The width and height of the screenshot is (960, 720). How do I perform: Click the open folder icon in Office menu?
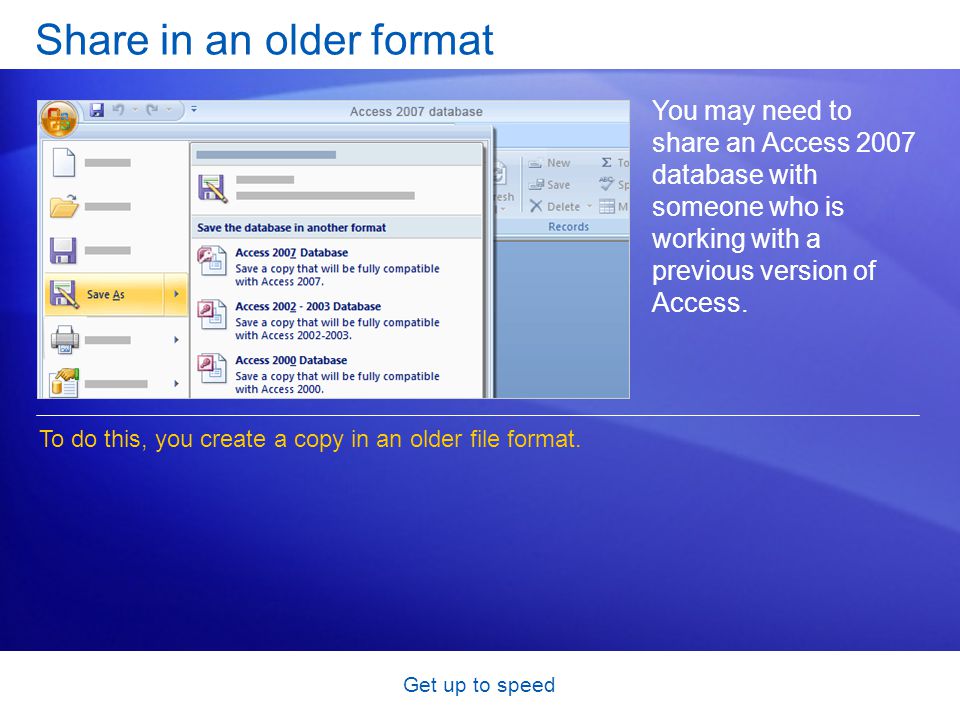tap(64, 206)
